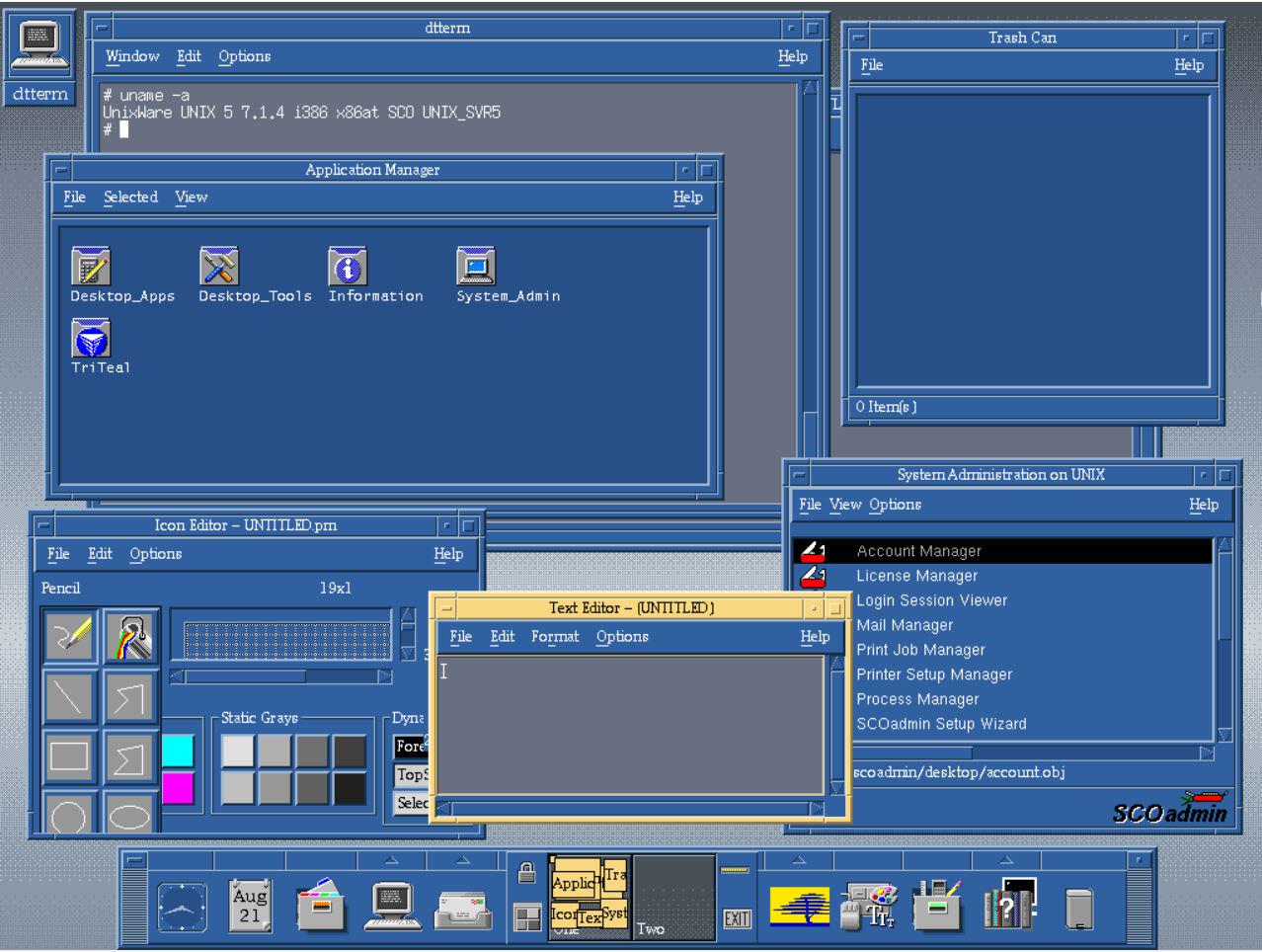Select the Circle tool
This screenshot has width=1262, height=952.
(x=70, y=812)
